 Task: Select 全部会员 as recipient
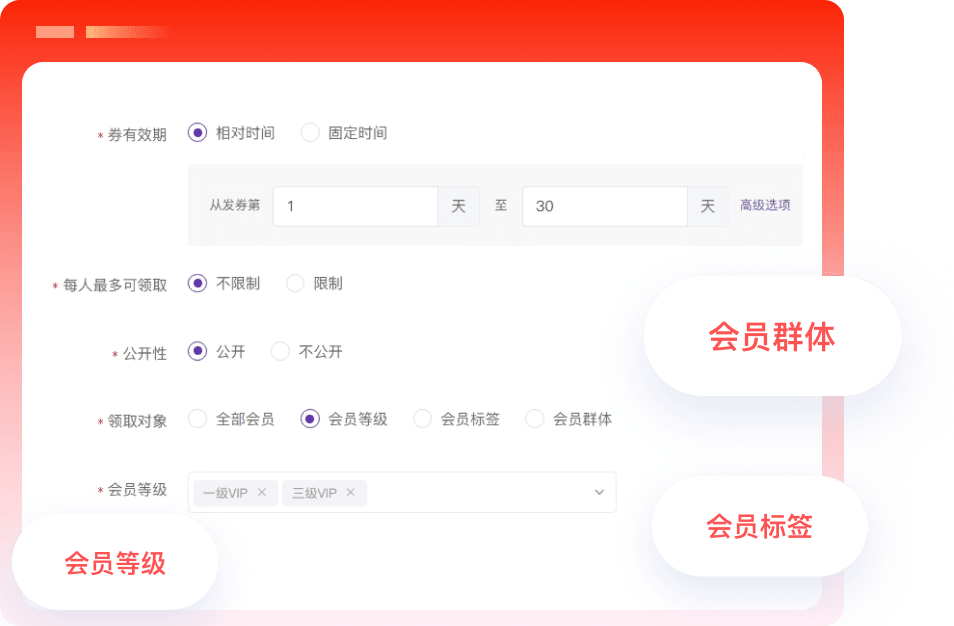[x=197, y=419]
